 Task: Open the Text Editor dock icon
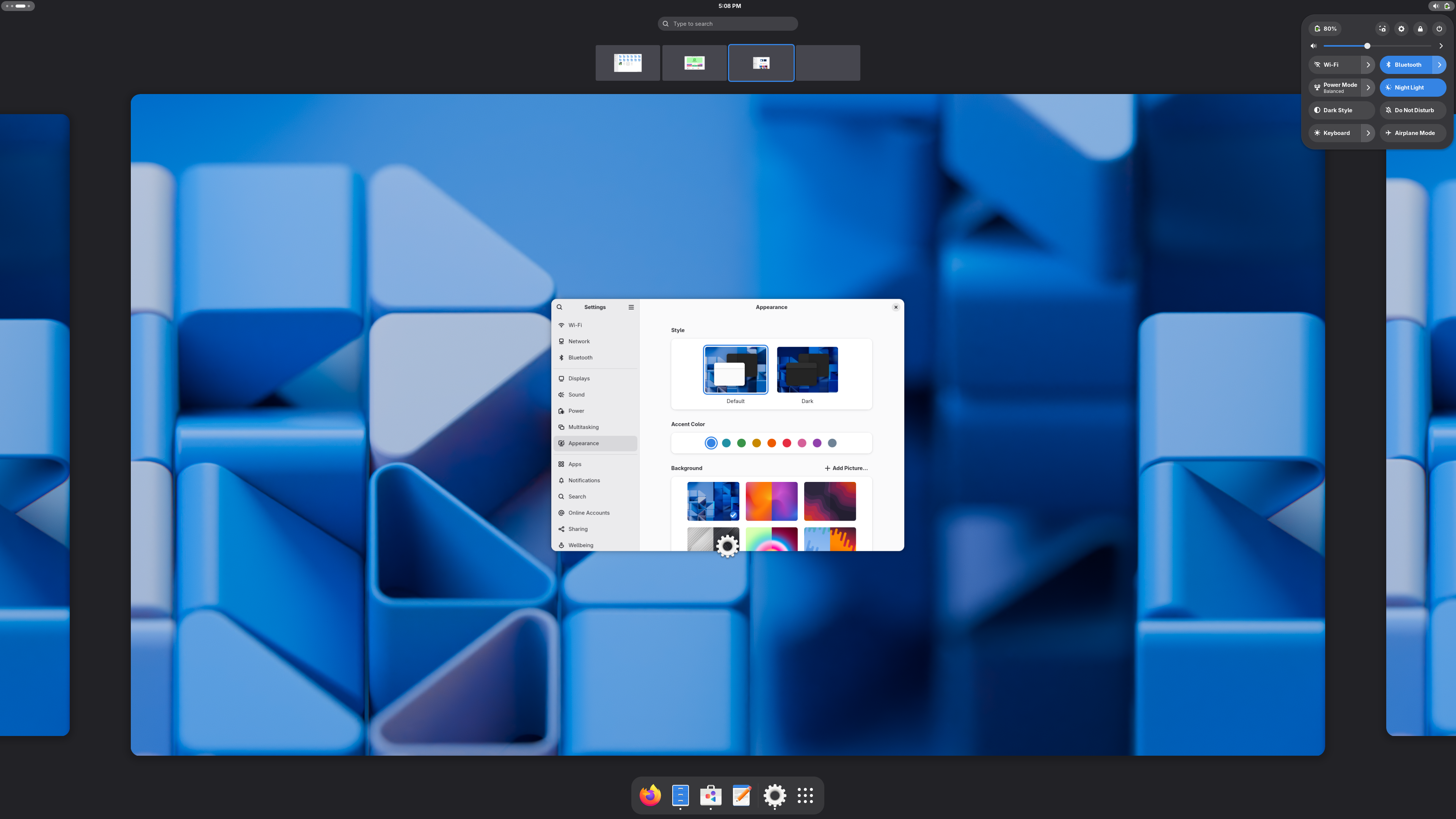[742, 795]
